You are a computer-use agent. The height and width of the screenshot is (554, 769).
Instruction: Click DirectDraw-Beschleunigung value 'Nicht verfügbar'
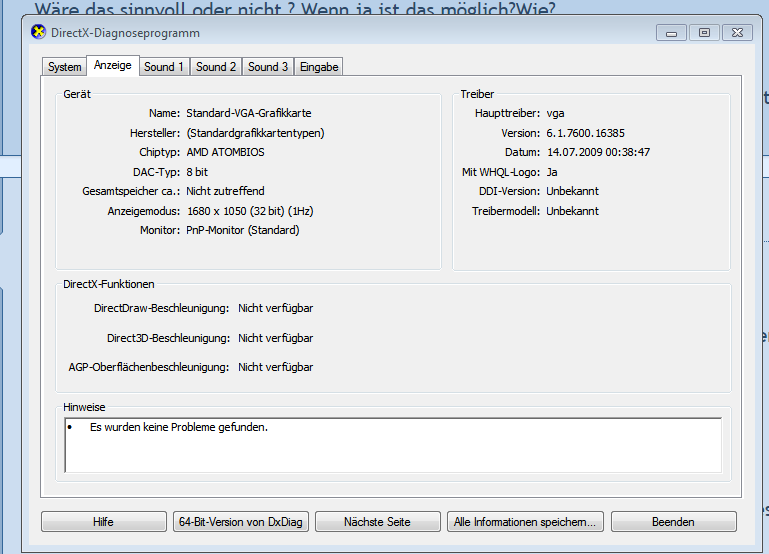click(276, 308)
